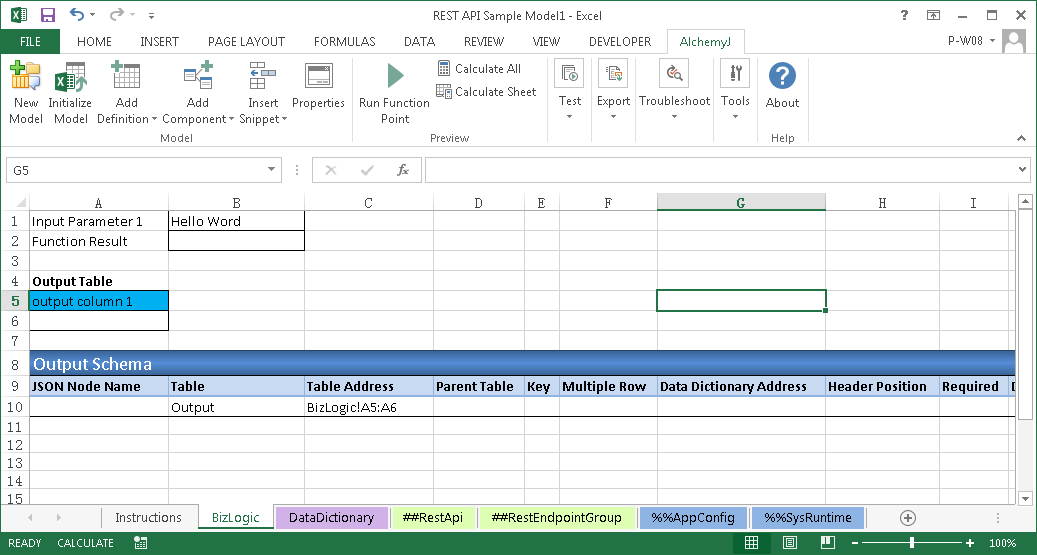
Task: Open the Add Definition menu
Action: point(126,92)
